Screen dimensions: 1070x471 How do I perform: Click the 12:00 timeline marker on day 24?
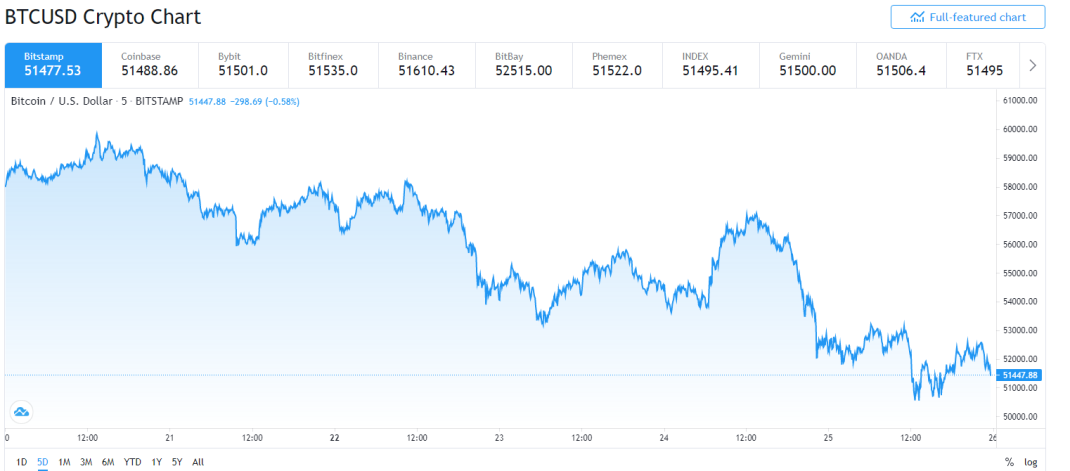click(746, 438)
